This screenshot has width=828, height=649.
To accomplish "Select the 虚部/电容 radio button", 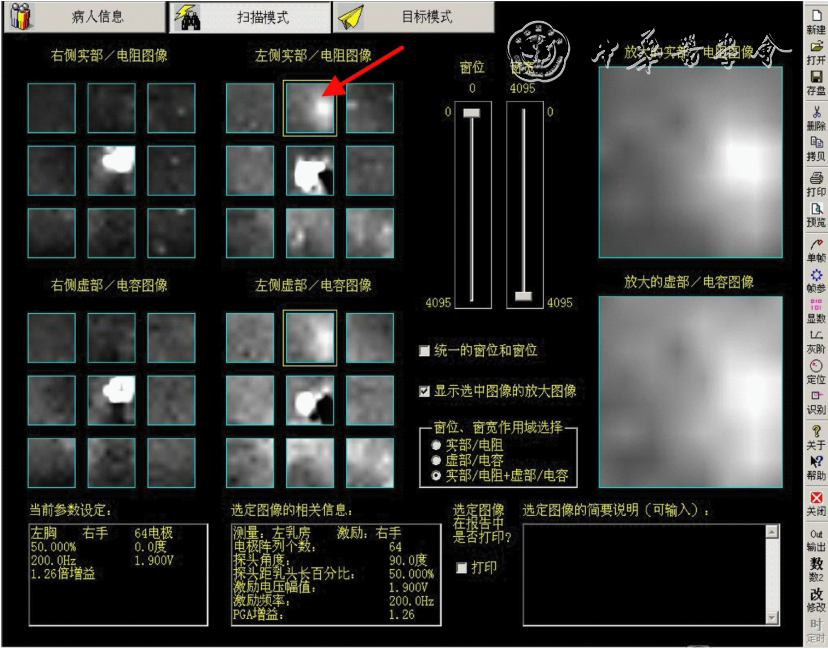I will (x=436, y=460).
